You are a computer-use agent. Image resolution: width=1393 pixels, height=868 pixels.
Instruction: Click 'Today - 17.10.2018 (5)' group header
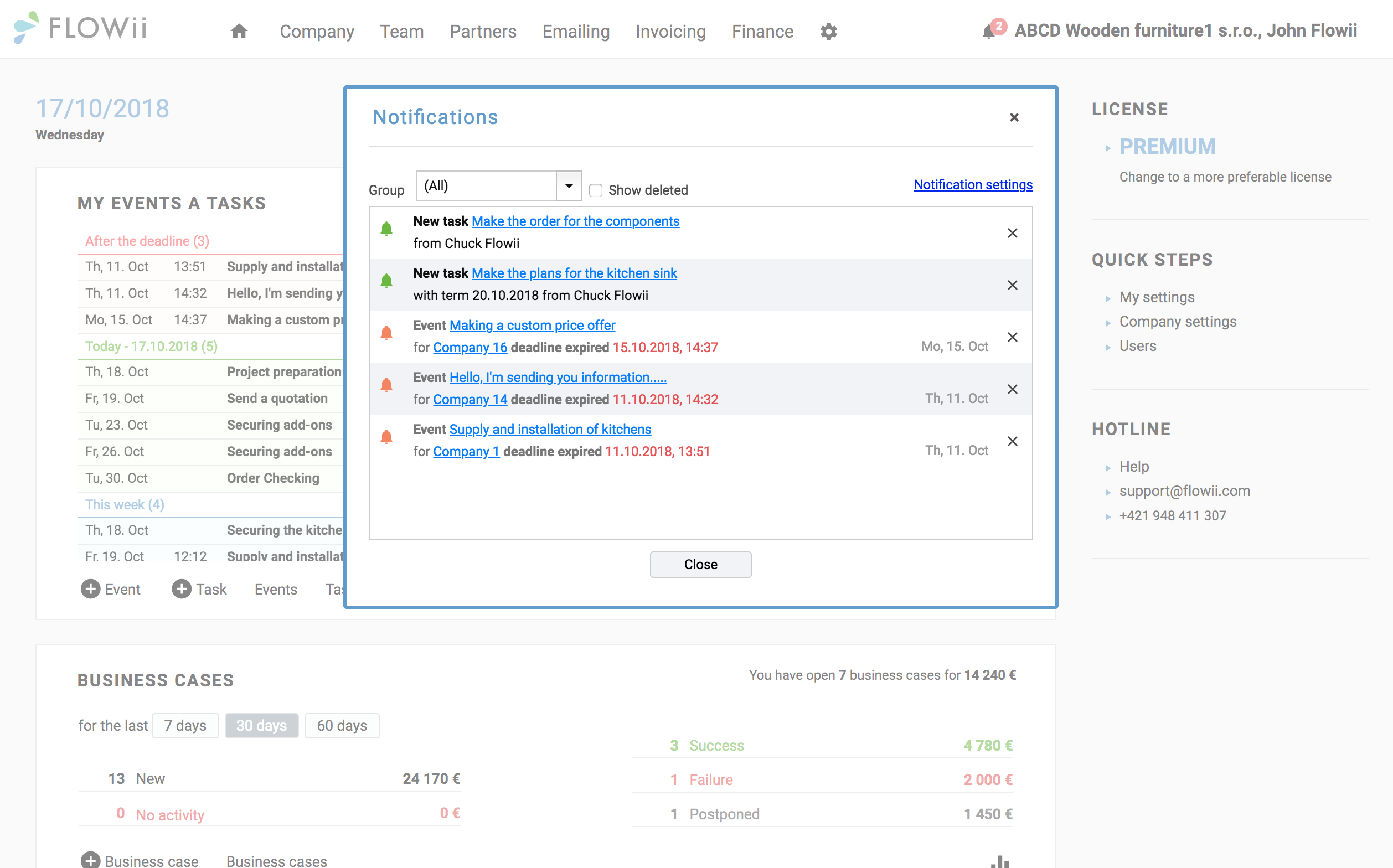click(151, 346)
